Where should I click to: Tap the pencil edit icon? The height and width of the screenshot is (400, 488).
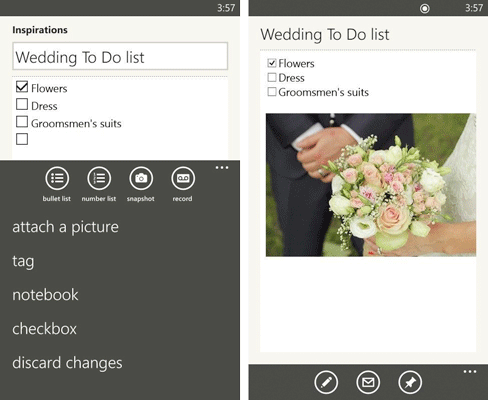click(326, 382)
